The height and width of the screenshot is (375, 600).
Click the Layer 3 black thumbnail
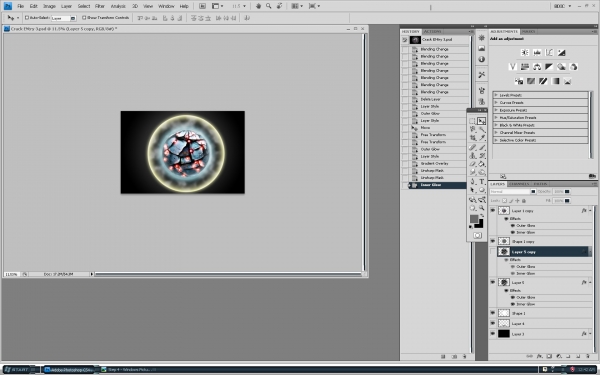pyautogui.click(x=504, y=334)
